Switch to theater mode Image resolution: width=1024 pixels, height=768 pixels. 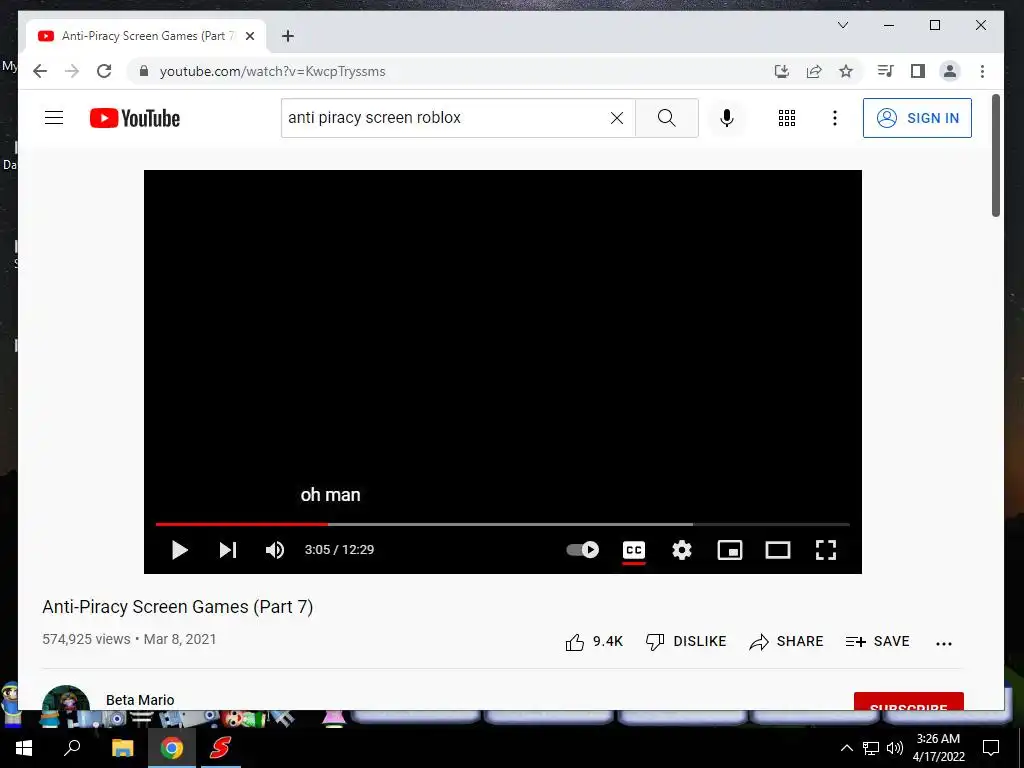pyautogui.click(x=778, y=550)
